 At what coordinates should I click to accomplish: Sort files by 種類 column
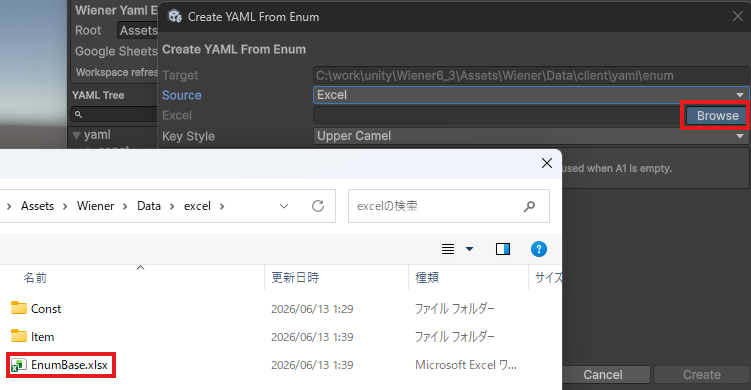click(x=427, y=278)
